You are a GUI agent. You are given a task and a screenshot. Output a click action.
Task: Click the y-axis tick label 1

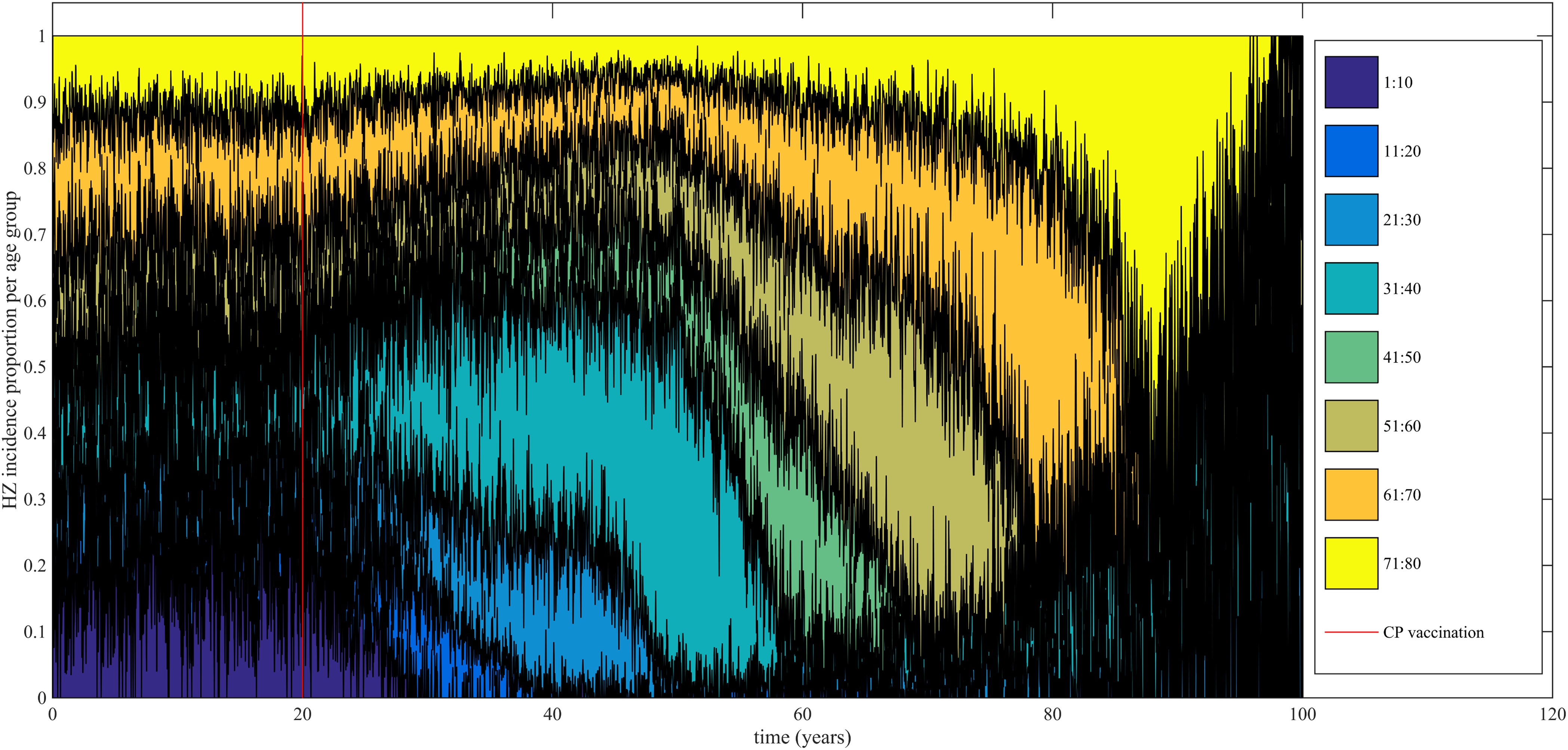click(x=41, y=37)
